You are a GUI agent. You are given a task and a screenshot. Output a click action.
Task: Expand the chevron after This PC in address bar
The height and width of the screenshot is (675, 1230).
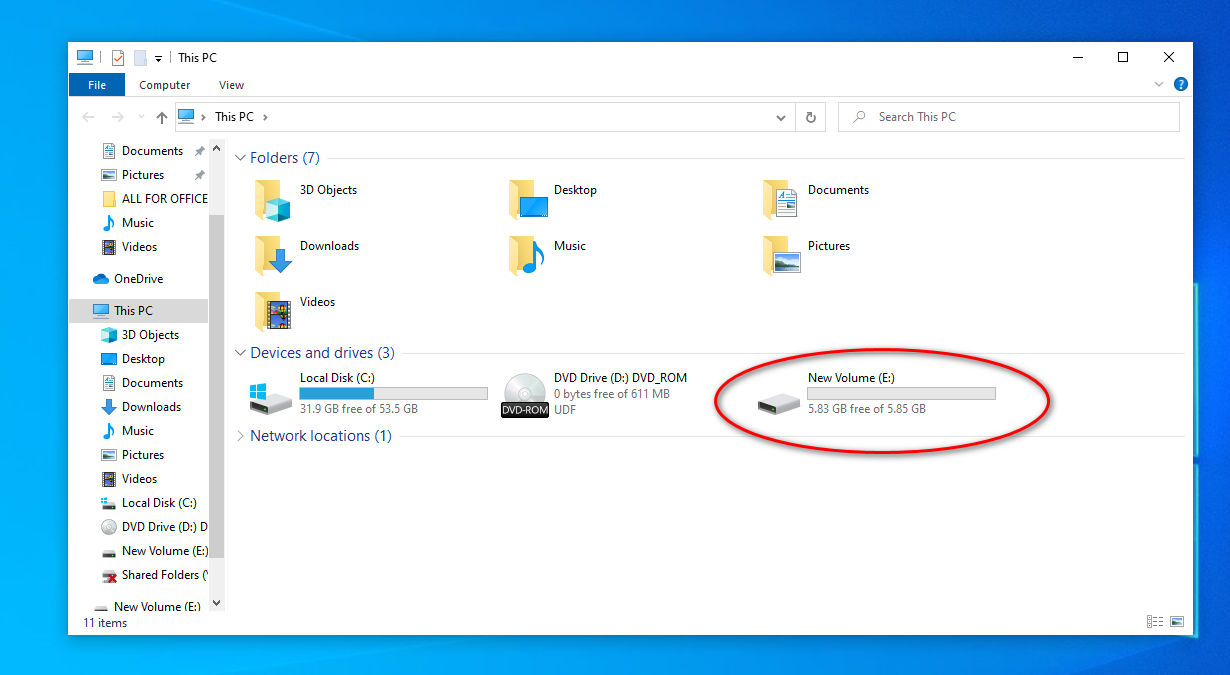(265, 117)
